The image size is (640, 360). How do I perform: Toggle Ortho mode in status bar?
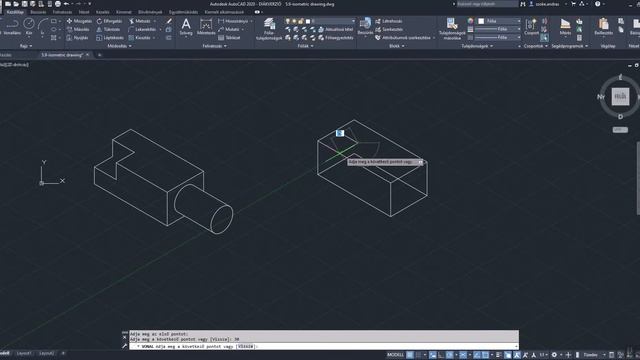click(x=441, y=355)
